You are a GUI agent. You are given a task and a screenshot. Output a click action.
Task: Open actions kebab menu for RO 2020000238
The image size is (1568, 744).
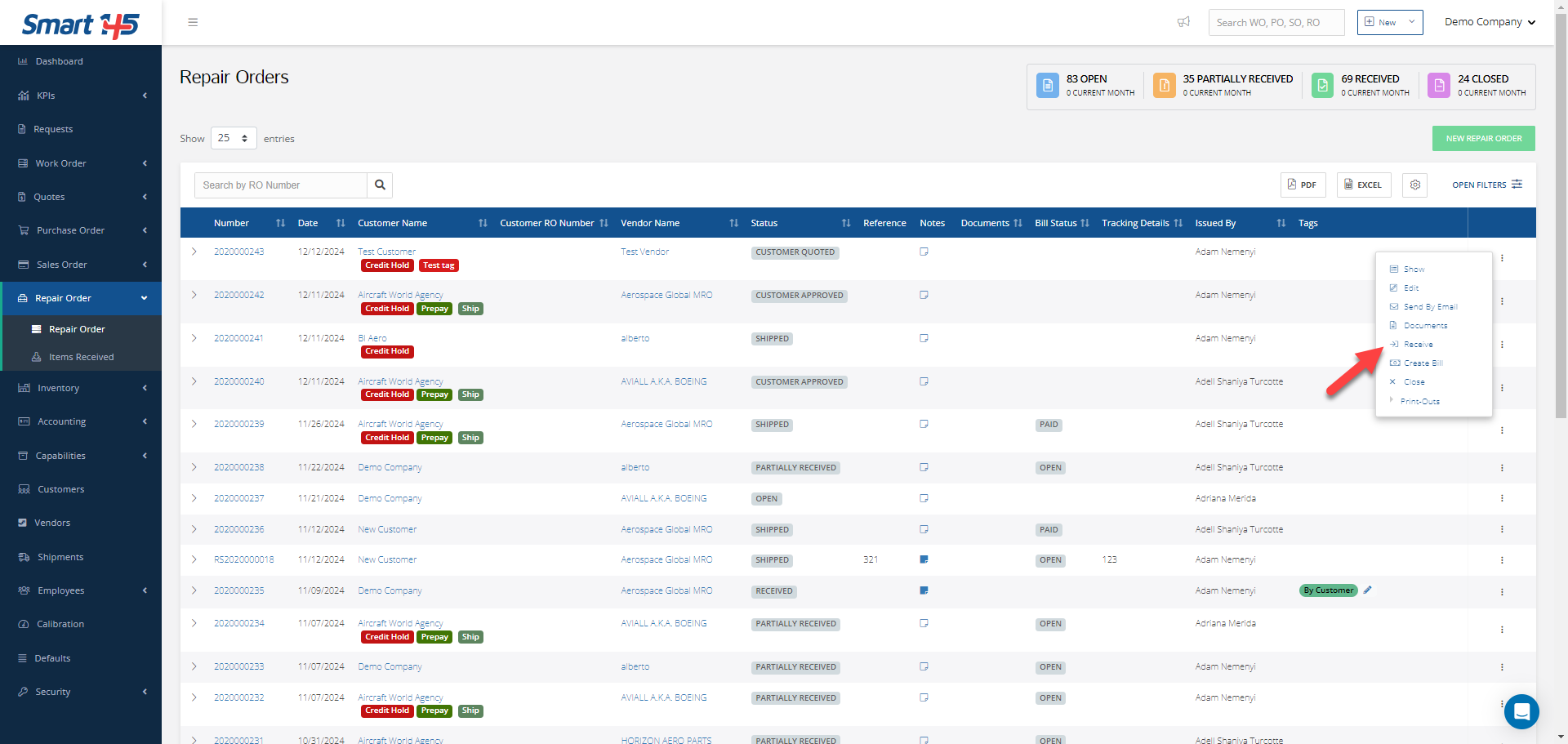point(1502,468)
